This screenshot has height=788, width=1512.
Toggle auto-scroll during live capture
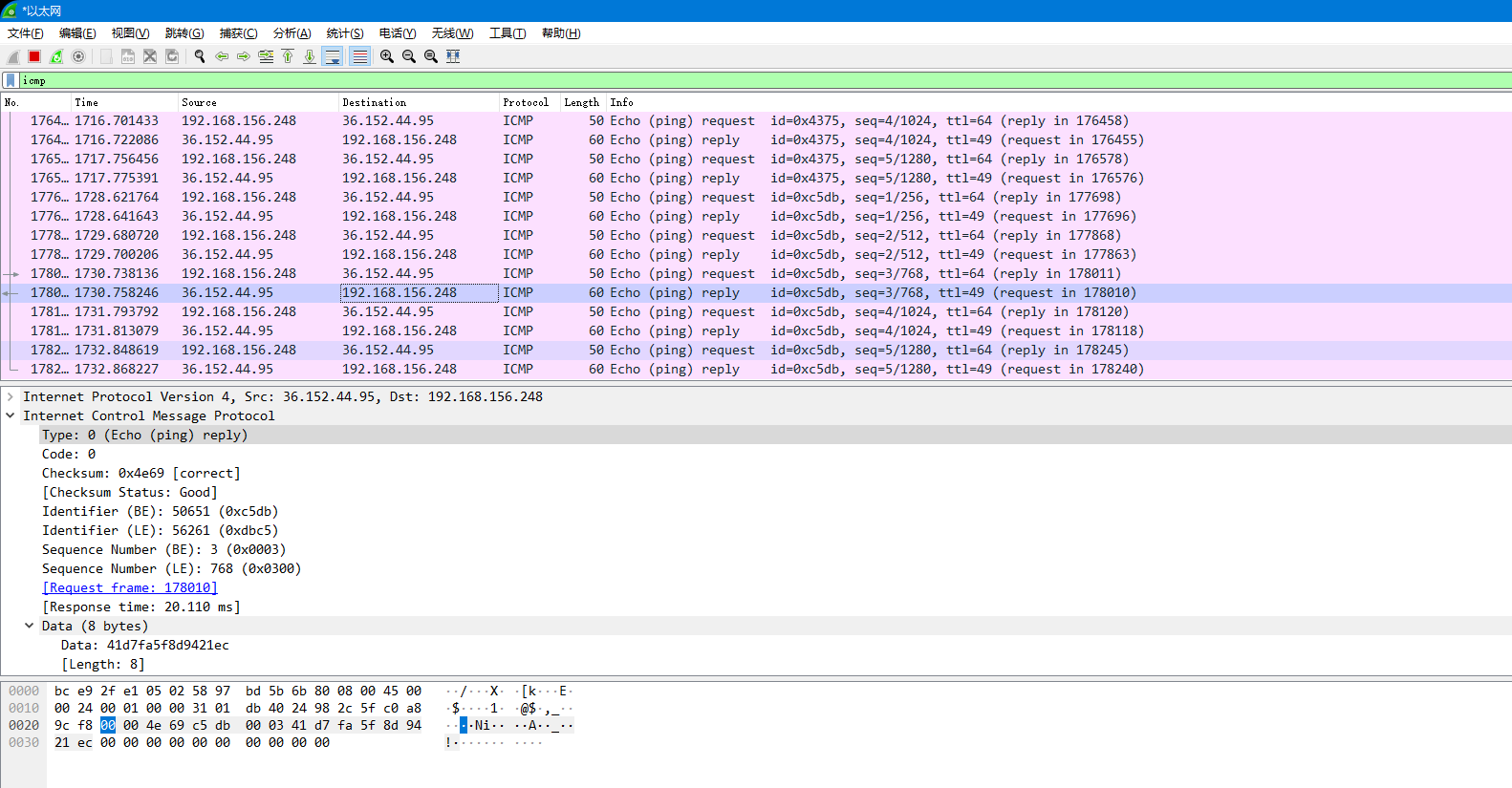333,56
